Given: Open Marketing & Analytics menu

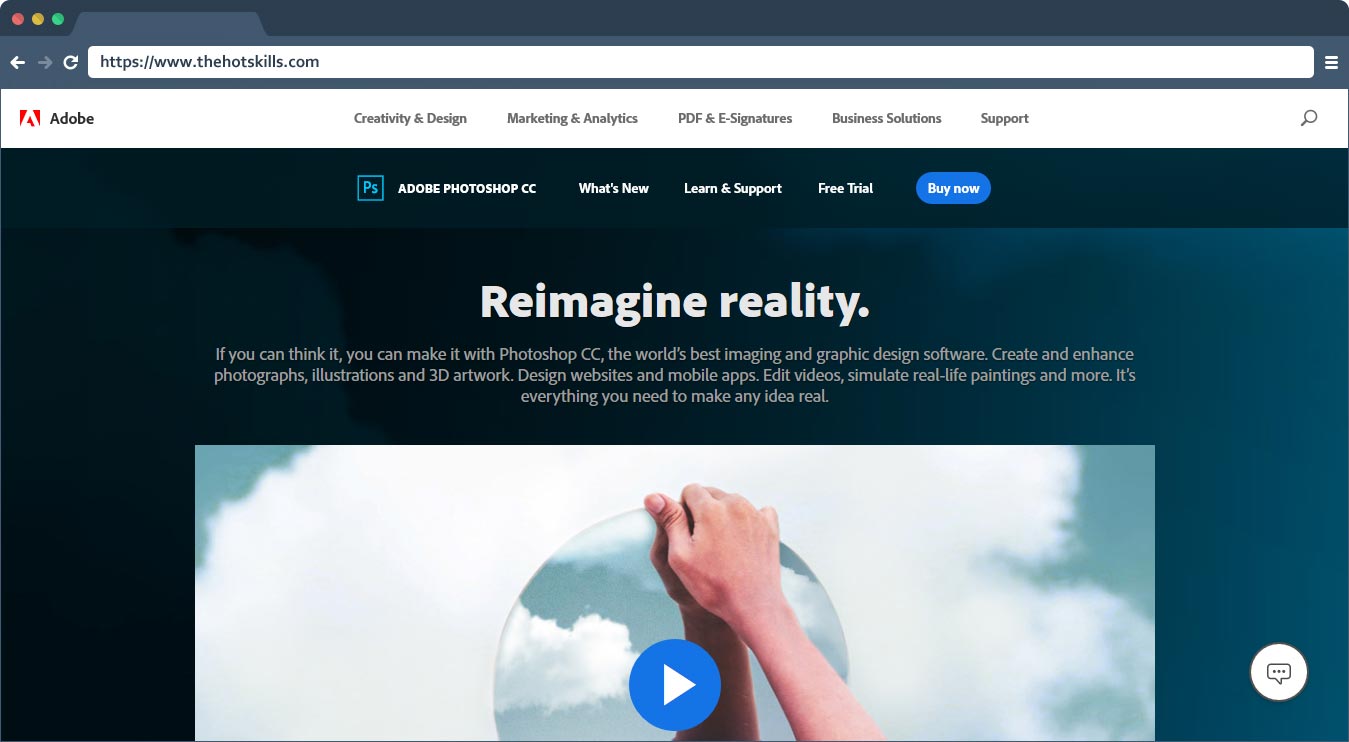Looking at the screenshot, I should click(572, 118).
